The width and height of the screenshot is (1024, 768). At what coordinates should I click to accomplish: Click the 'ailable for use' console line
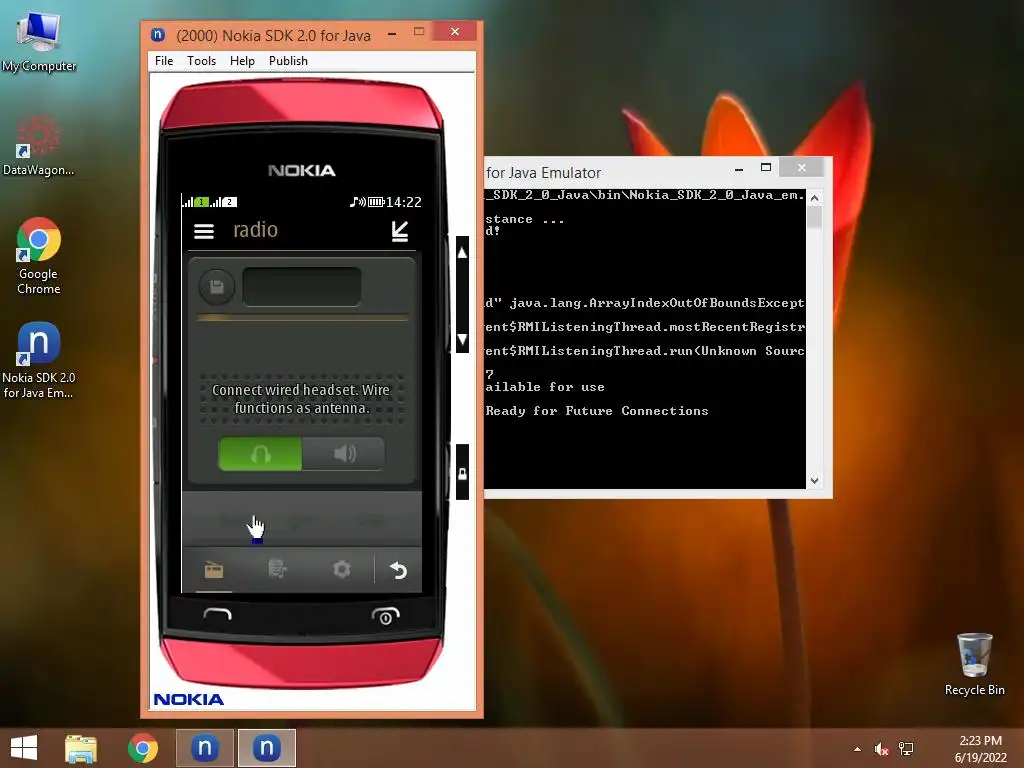[x=545, y=387]
